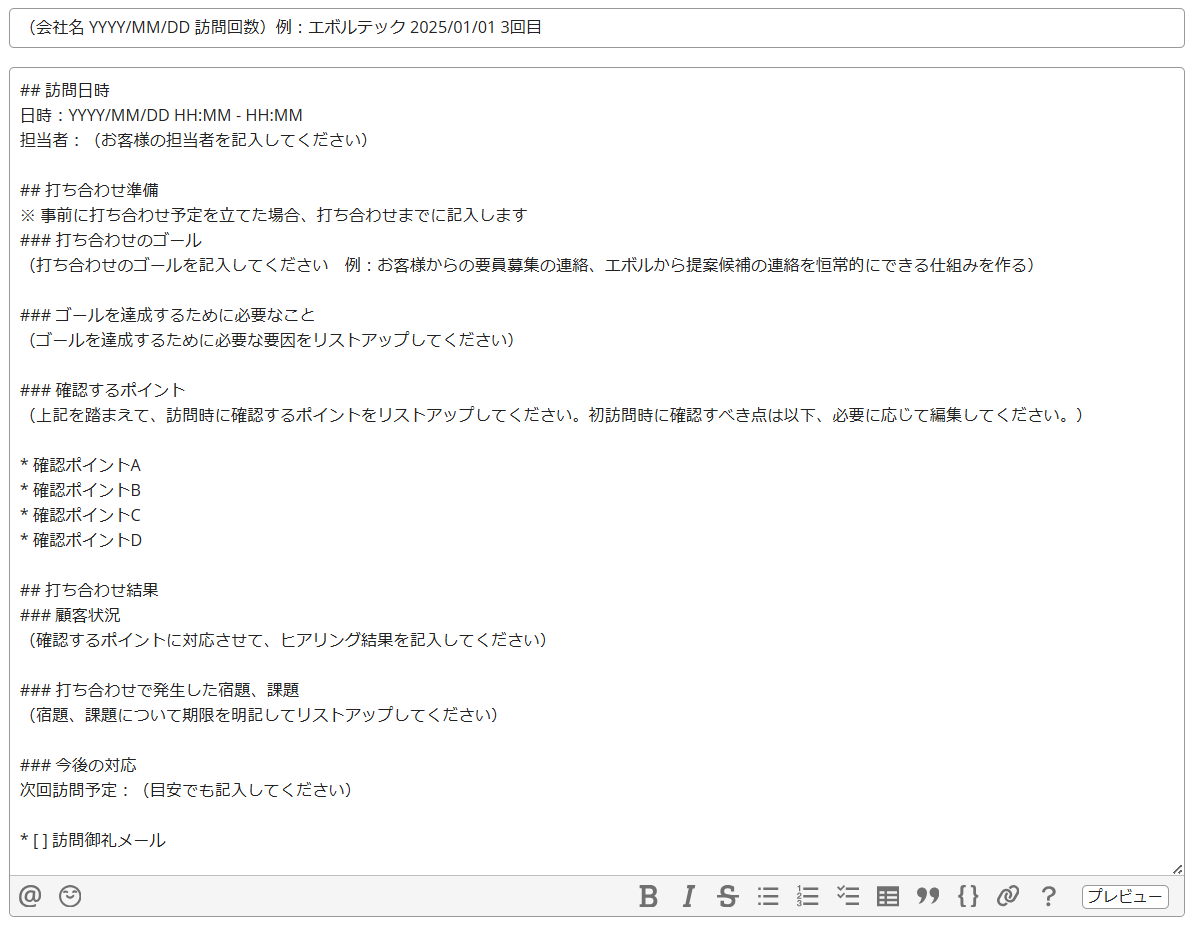Insert a bulleted list
The height and width of the screenshot is (932, 1193).
767,896
